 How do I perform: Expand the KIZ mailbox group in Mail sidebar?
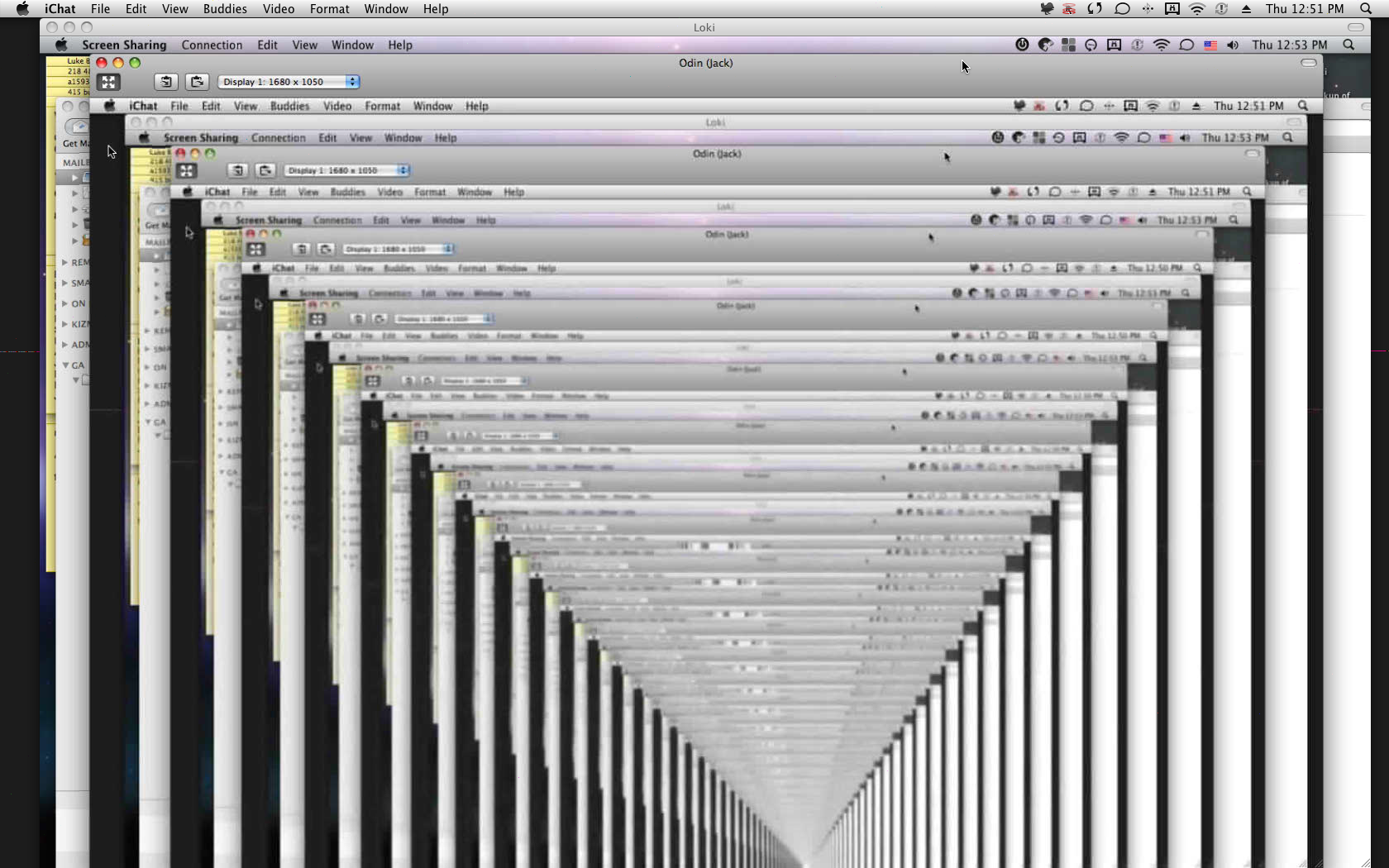click(x=64, y=324)
